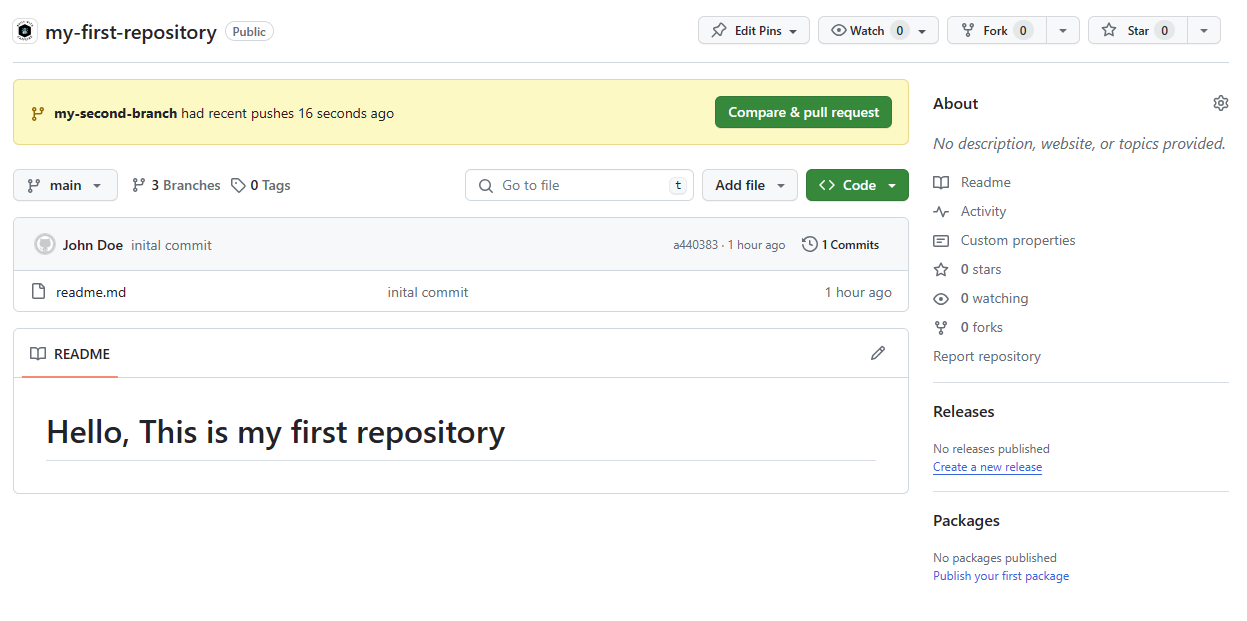Click the 1 hour ago timestamp in readme.md row

(x=858, y=292)
